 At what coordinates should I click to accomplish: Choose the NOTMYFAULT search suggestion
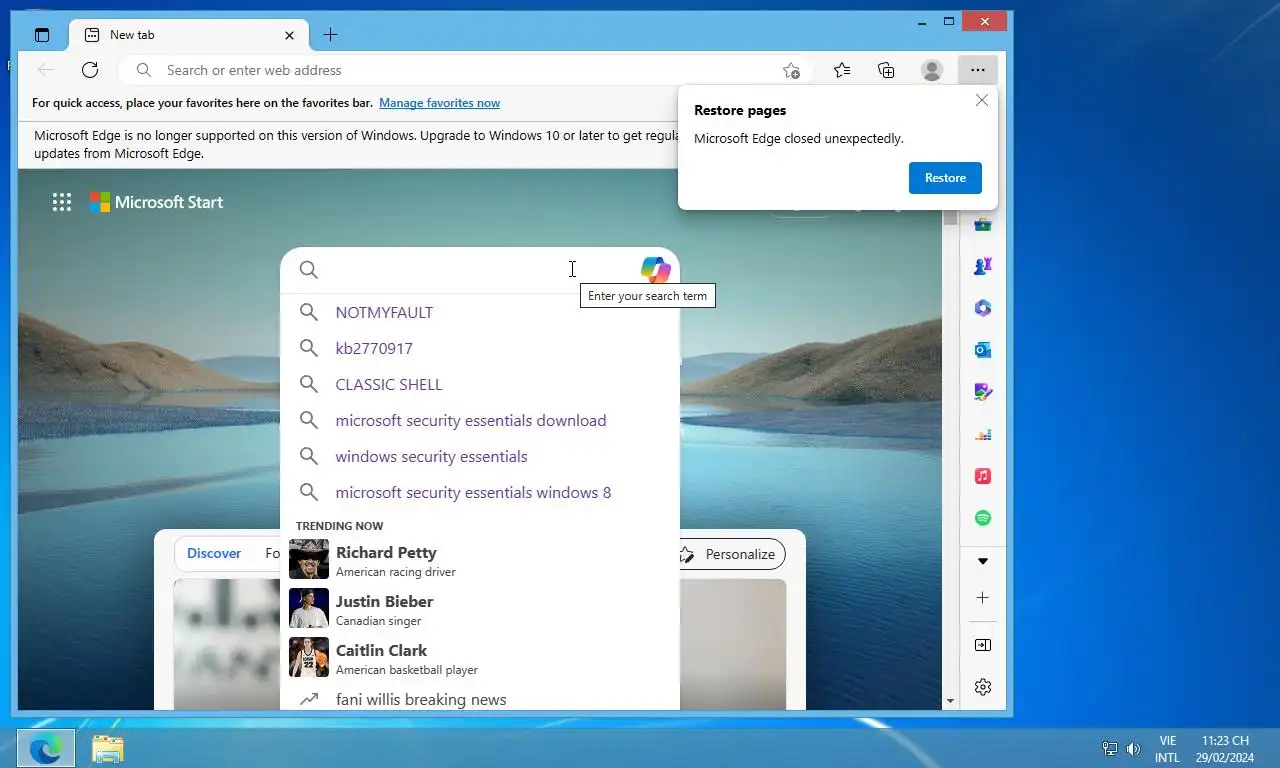[480, 312]
